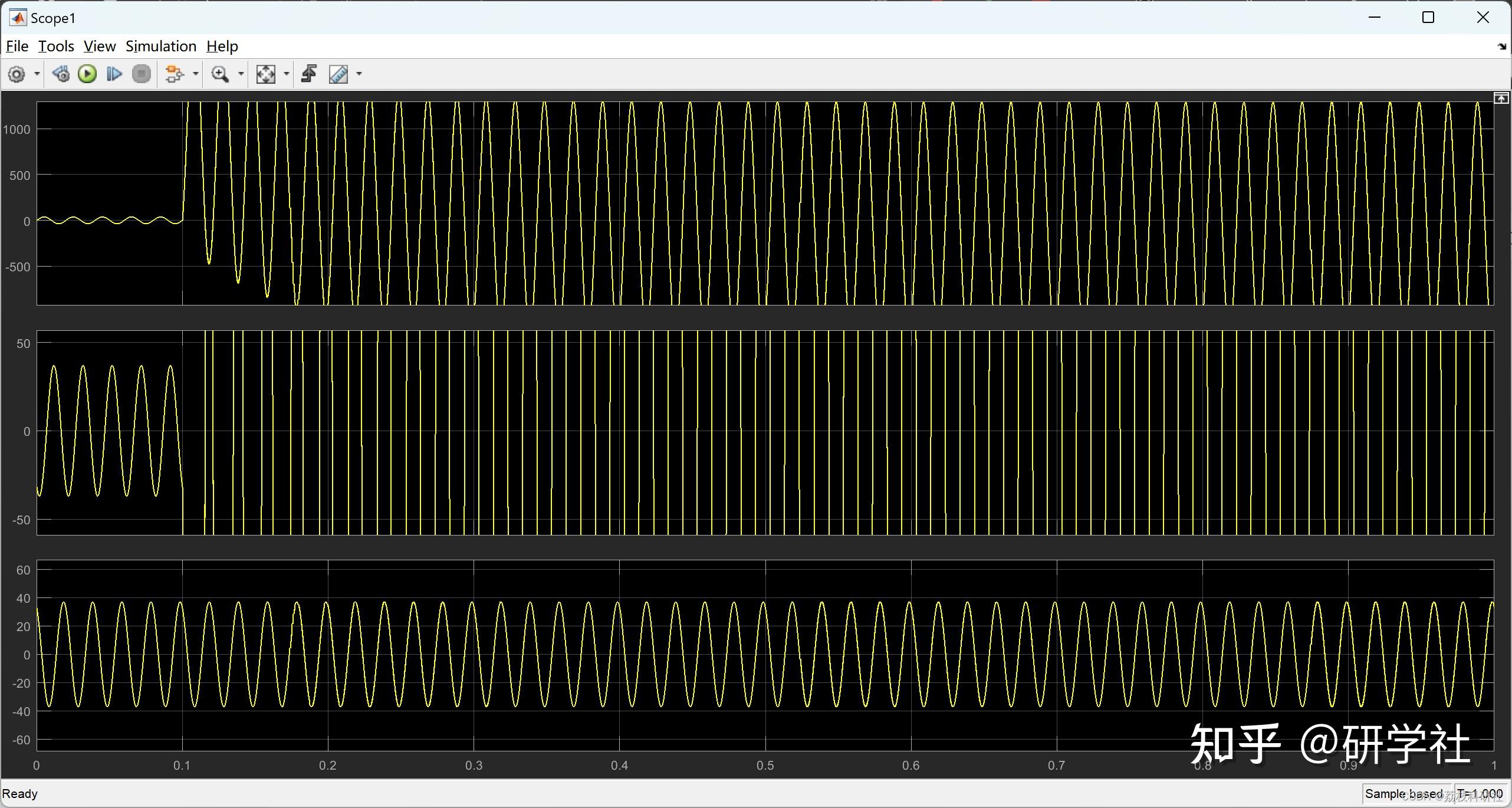The height and width of the screenshot is (808, 1512).
Task: Stop the running simulation
Action: 142,74
